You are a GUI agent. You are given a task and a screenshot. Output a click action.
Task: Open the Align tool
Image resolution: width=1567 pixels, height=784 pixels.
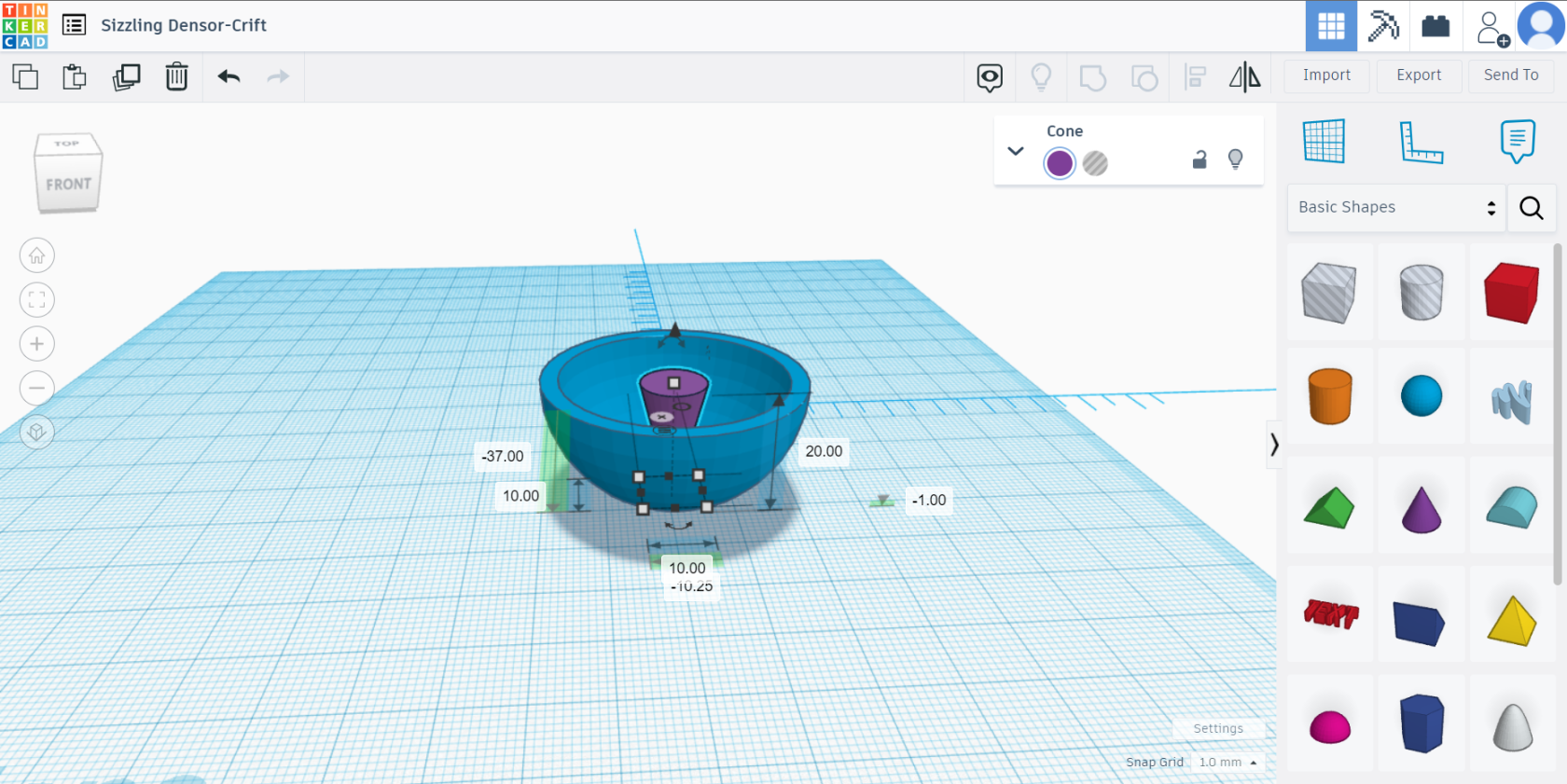click(x=1195, y=76)
